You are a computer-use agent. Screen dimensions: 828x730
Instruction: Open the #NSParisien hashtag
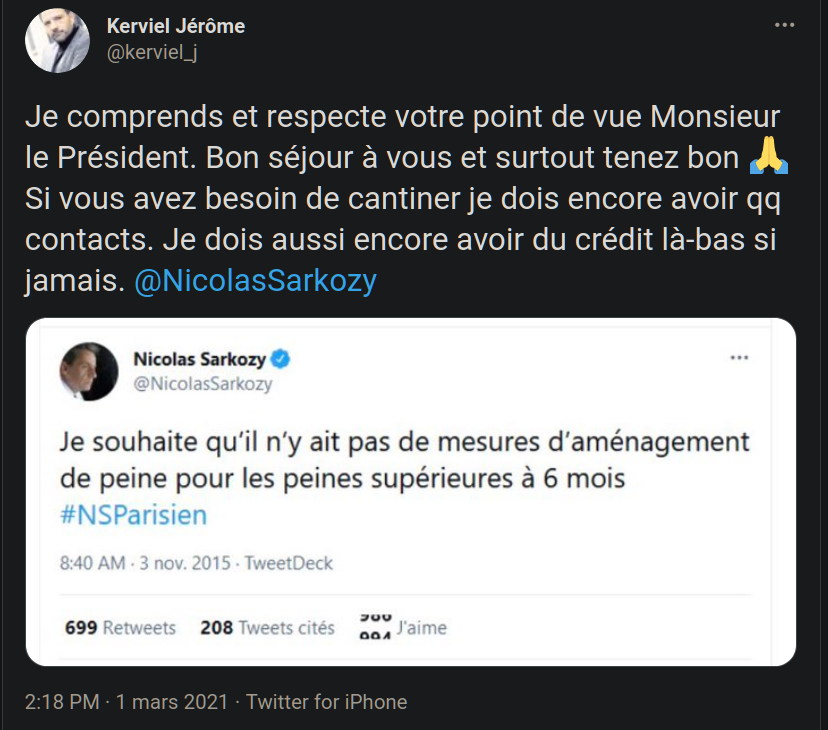(x=133, y=514)
